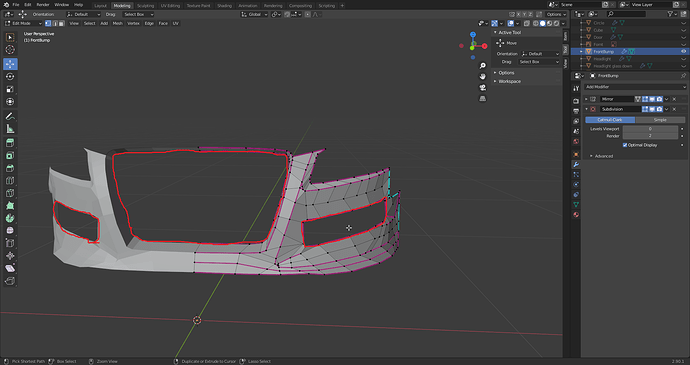Viewport: 690px width, 365px height.
Task: Open the Add Modifier dropdown
Action: (x=635, y=87)
